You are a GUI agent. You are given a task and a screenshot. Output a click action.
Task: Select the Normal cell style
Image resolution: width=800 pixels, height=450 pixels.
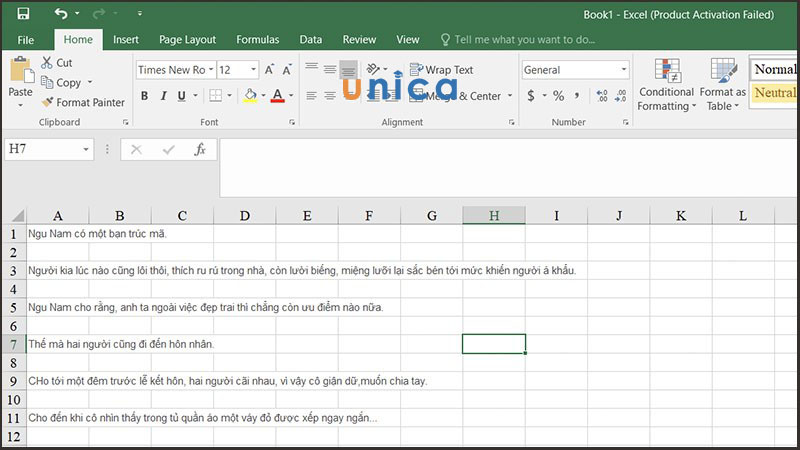[x=774, y=69]
